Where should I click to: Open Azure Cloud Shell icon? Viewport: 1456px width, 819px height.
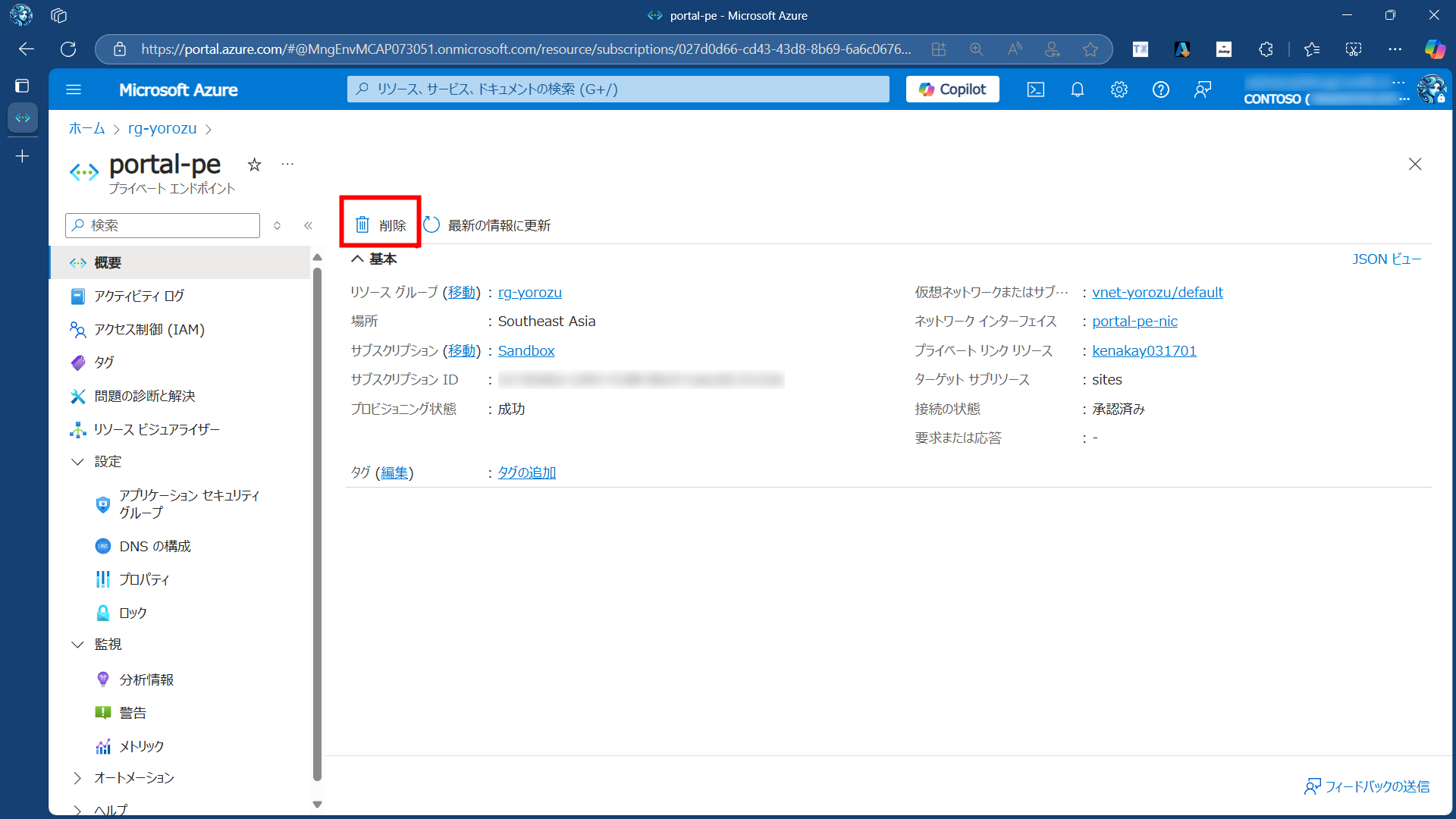pos(1035,89)
